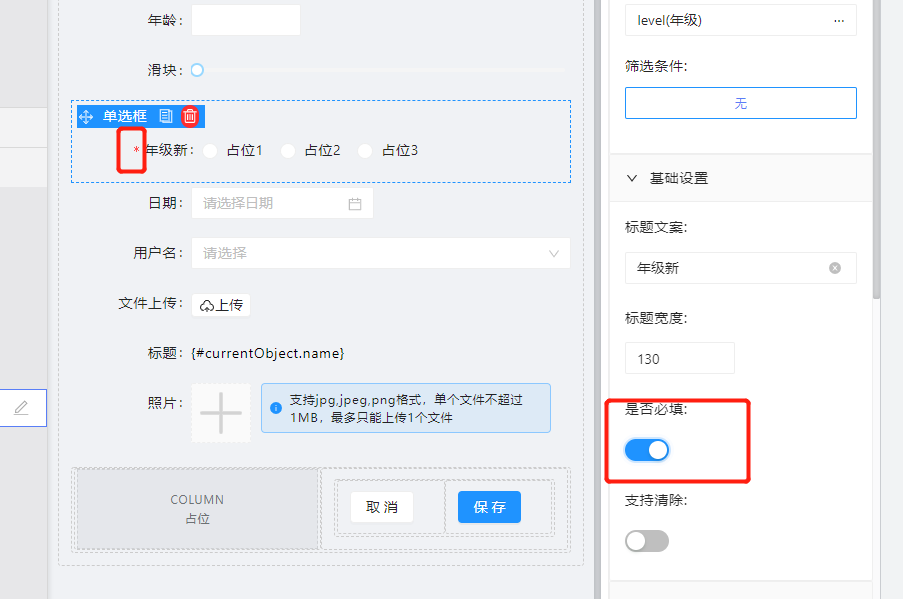Open the calendar icon in 日期 field

coord(355,204)
